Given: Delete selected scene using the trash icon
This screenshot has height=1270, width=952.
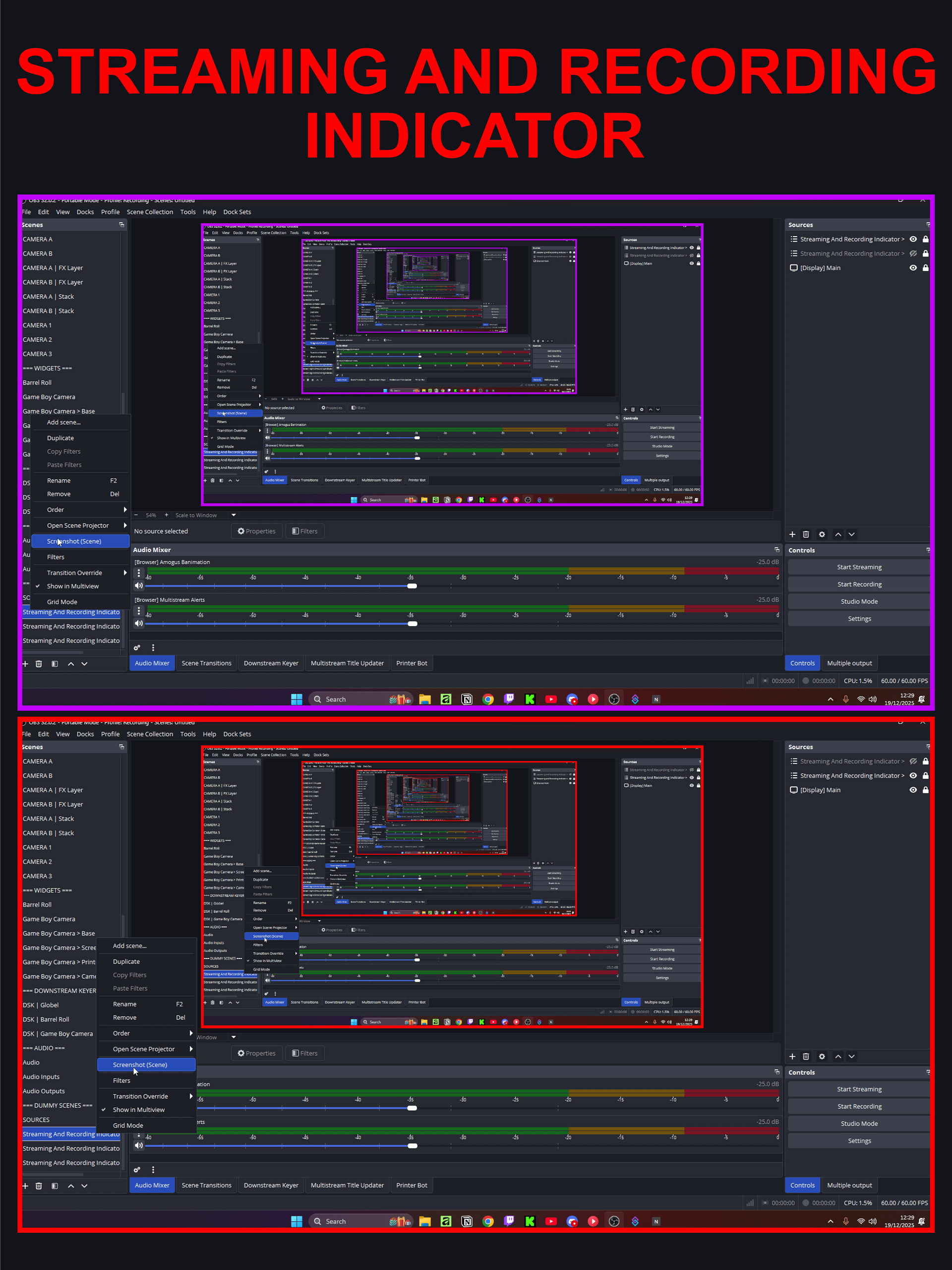Looking at the screenshot, I should point(39,664).
